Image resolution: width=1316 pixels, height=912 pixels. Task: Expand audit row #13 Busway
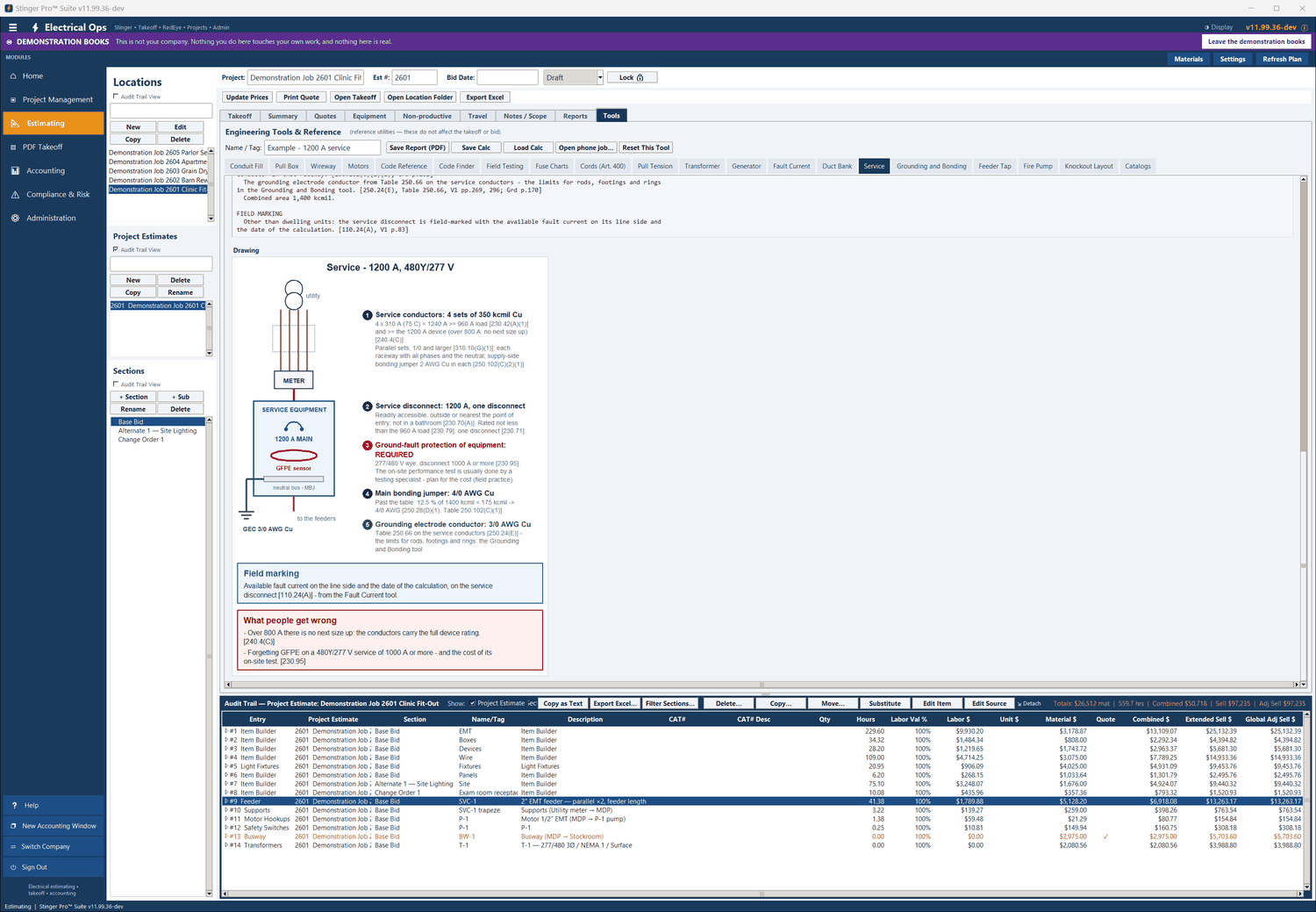click(225, 837)
